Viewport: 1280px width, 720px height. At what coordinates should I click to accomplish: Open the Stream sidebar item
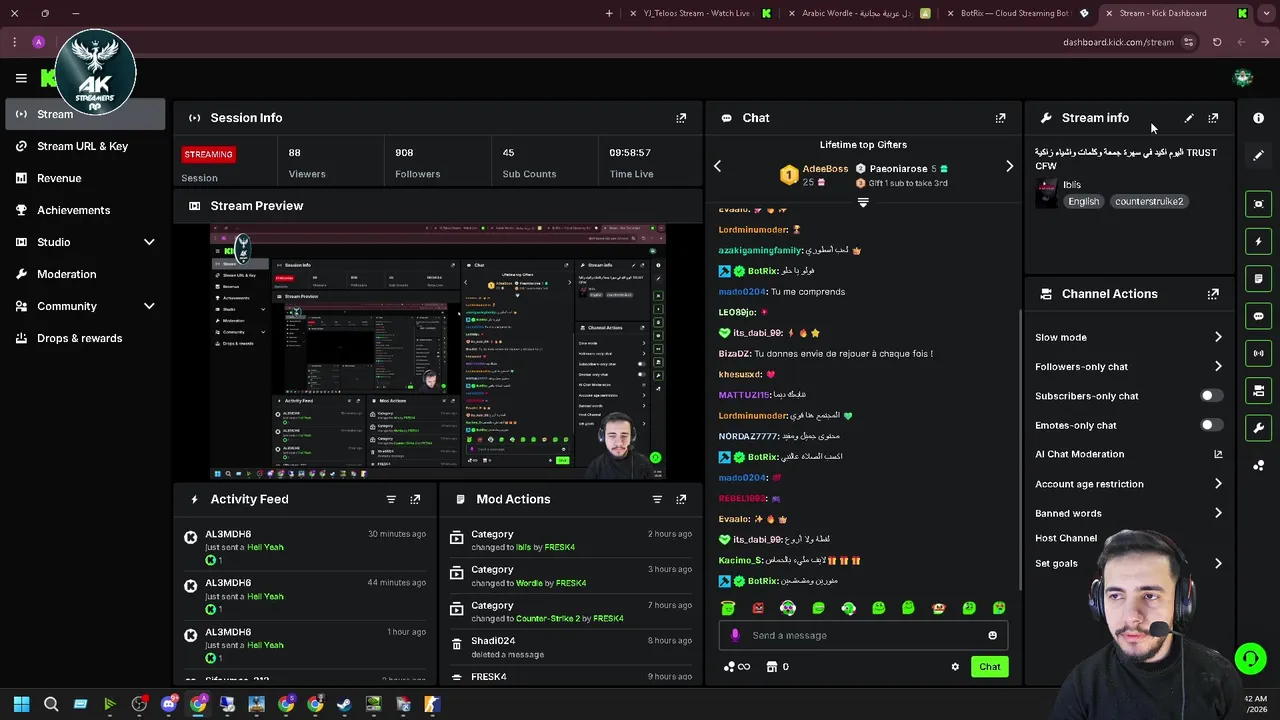(85, 114)
